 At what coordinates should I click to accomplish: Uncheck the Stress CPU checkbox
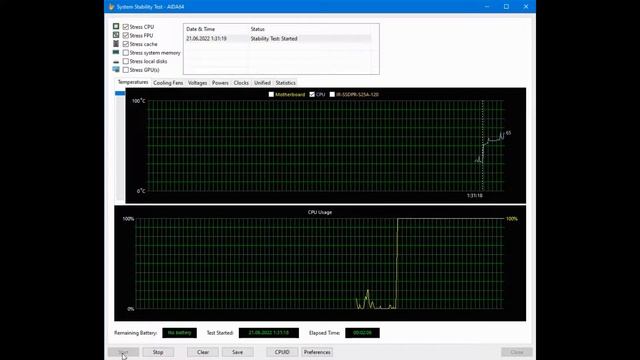126,27
